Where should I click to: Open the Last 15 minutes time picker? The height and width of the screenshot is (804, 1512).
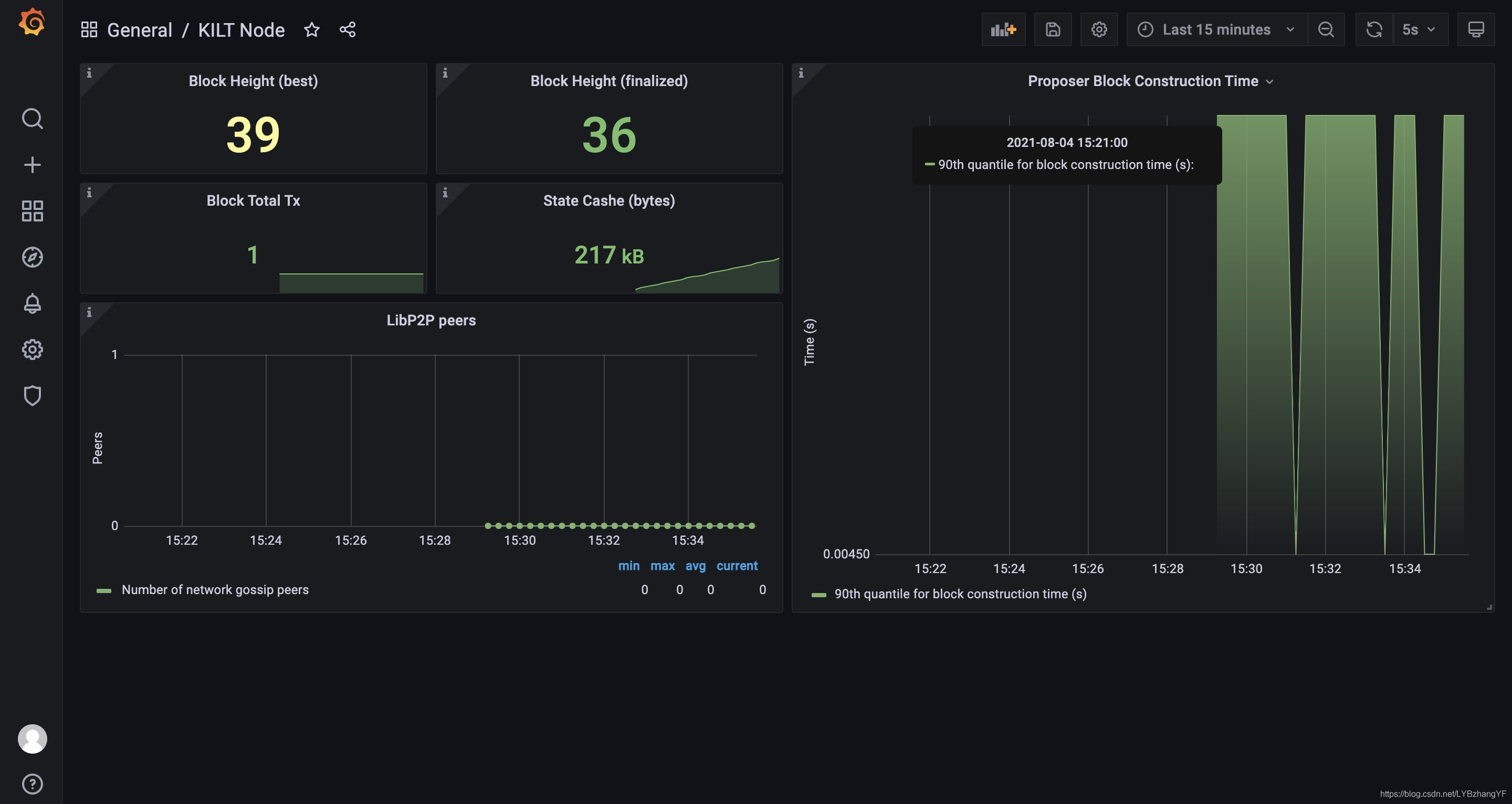pos(1216,29)
